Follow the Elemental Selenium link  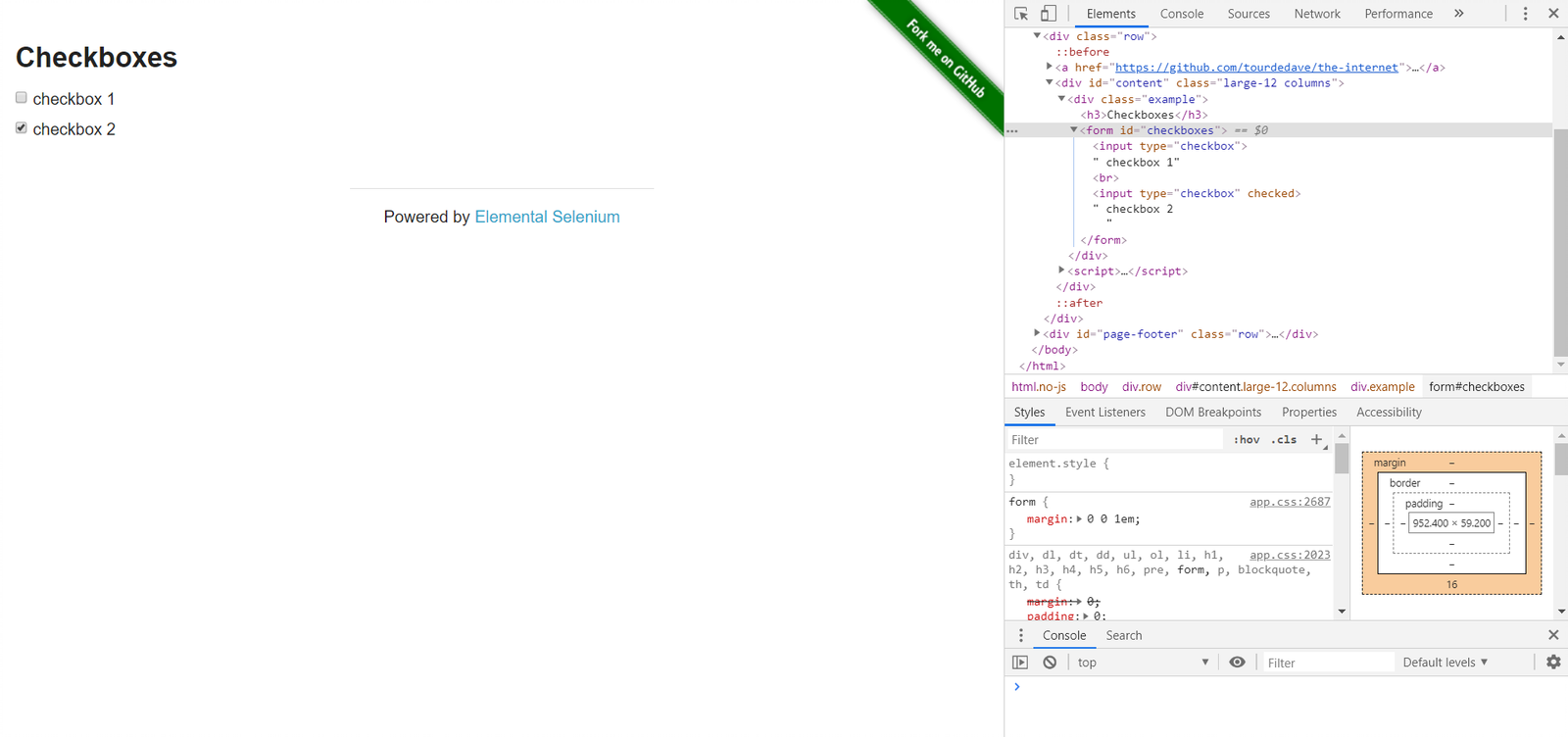(x=547, y=217)
